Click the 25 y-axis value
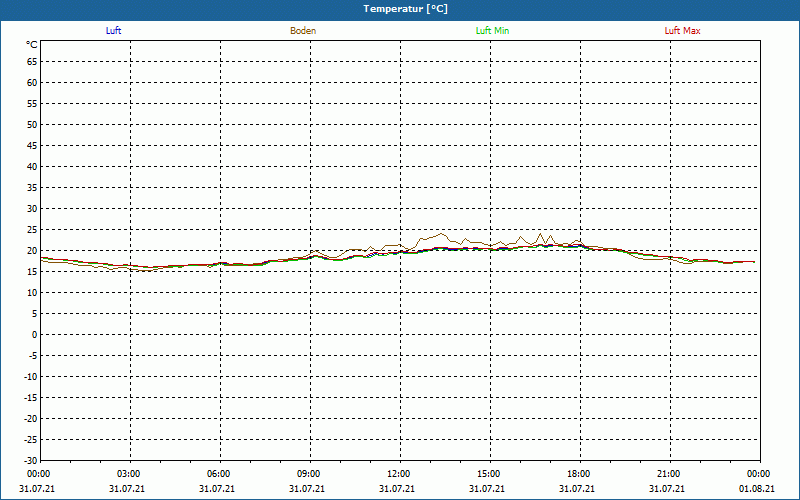This screenshot has height=500, width=800. [32, 230]
